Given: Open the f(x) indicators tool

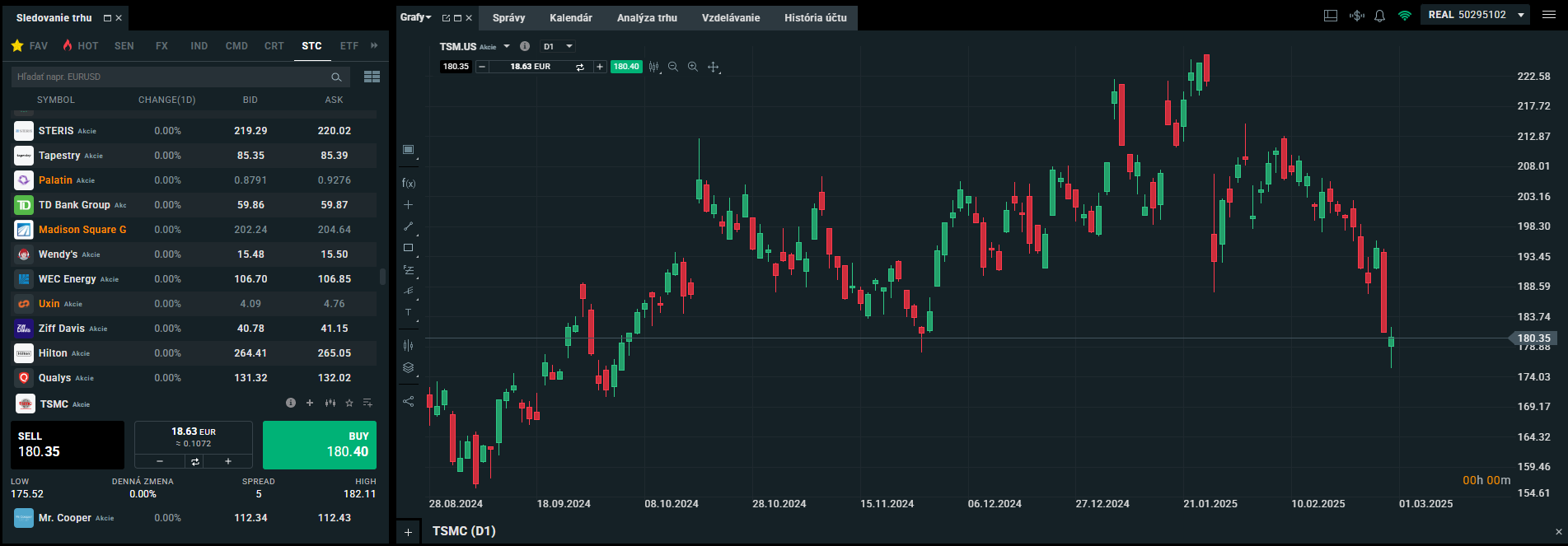Looking at the screenshot, I should [x=409, y=183].
